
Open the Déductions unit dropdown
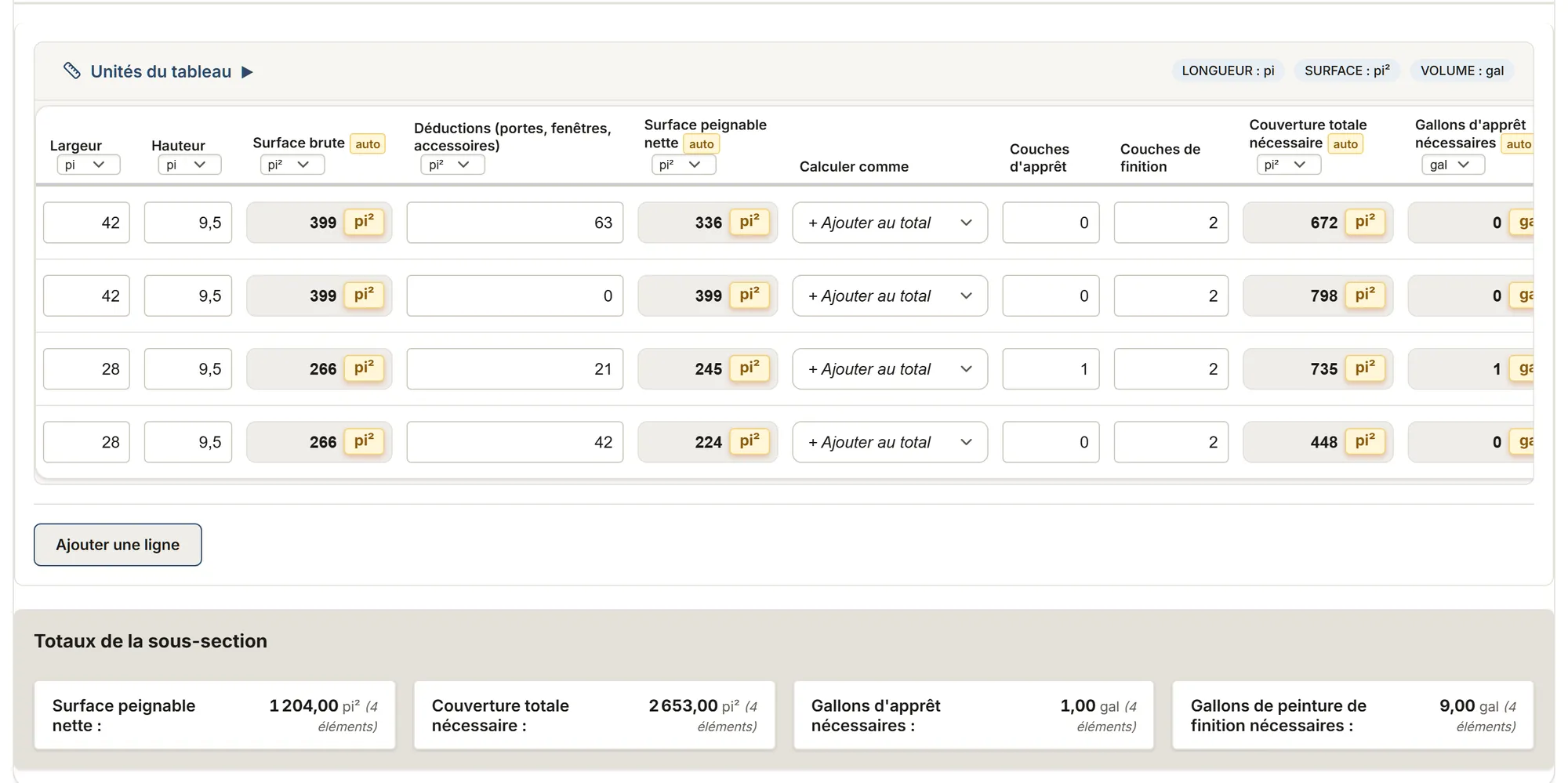(x=452, y=165)
